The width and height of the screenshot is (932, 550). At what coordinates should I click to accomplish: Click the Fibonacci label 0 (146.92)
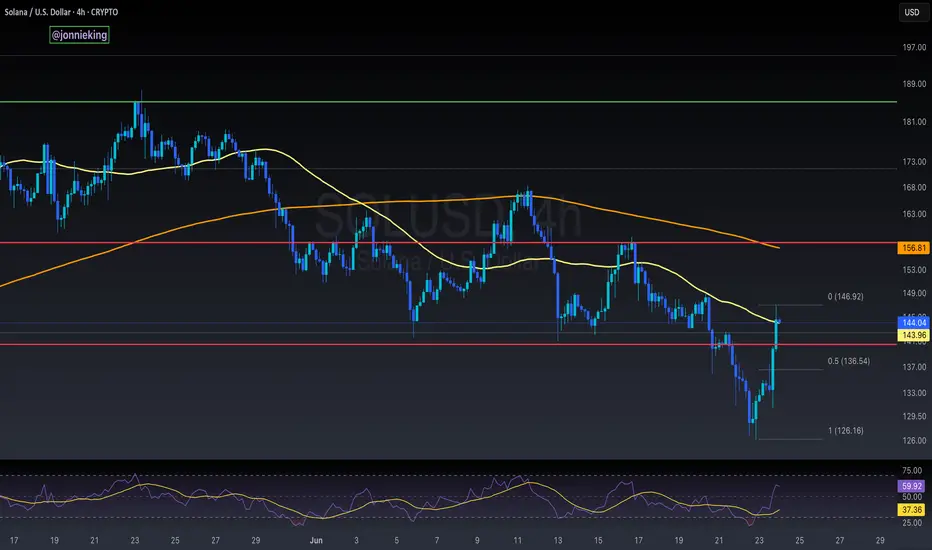coord(845,296)
